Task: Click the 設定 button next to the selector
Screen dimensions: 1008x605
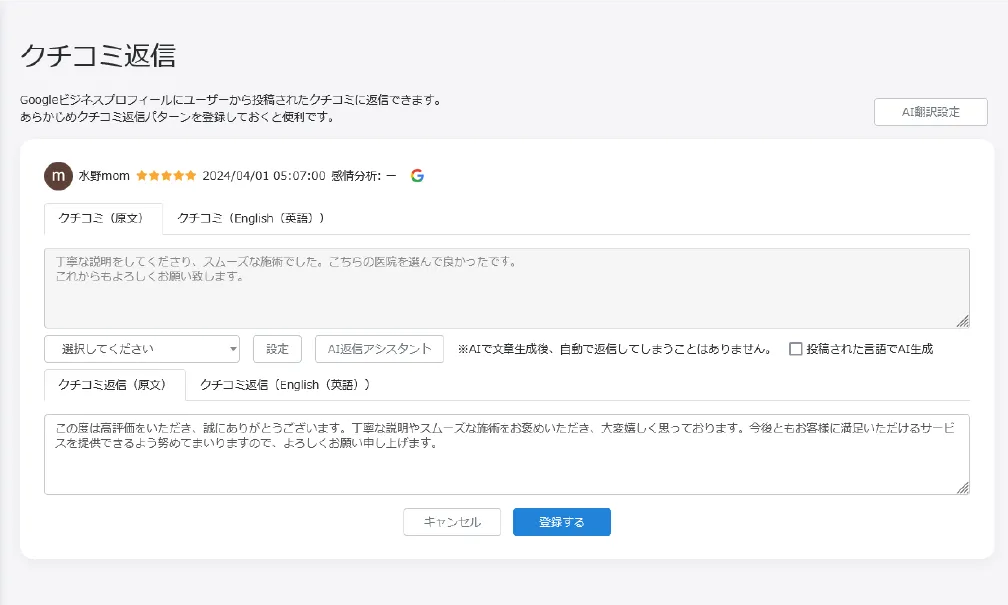Action: 277,348
